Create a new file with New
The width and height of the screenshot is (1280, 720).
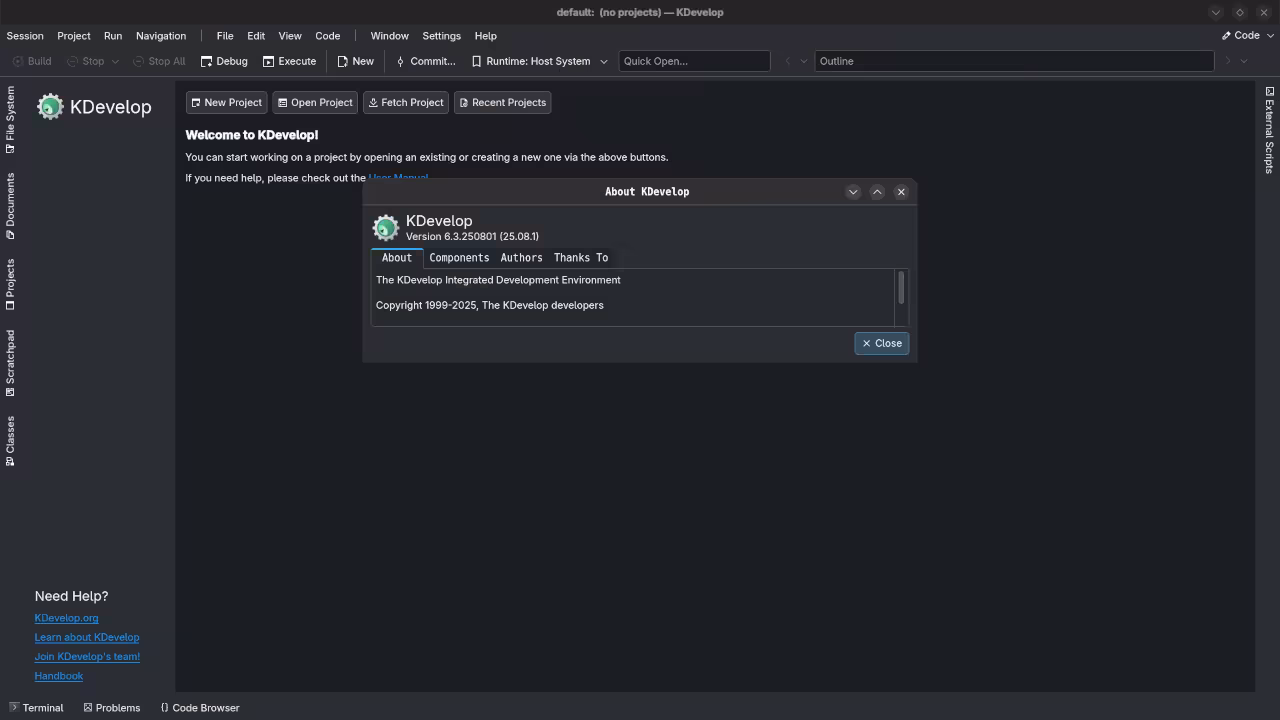[355, 61]
